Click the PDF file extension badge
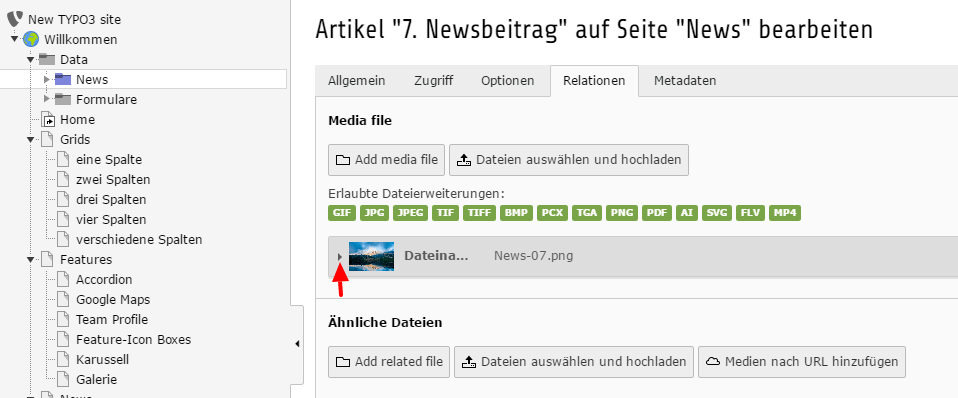This screenshot has width=958, height=398. 657,213
